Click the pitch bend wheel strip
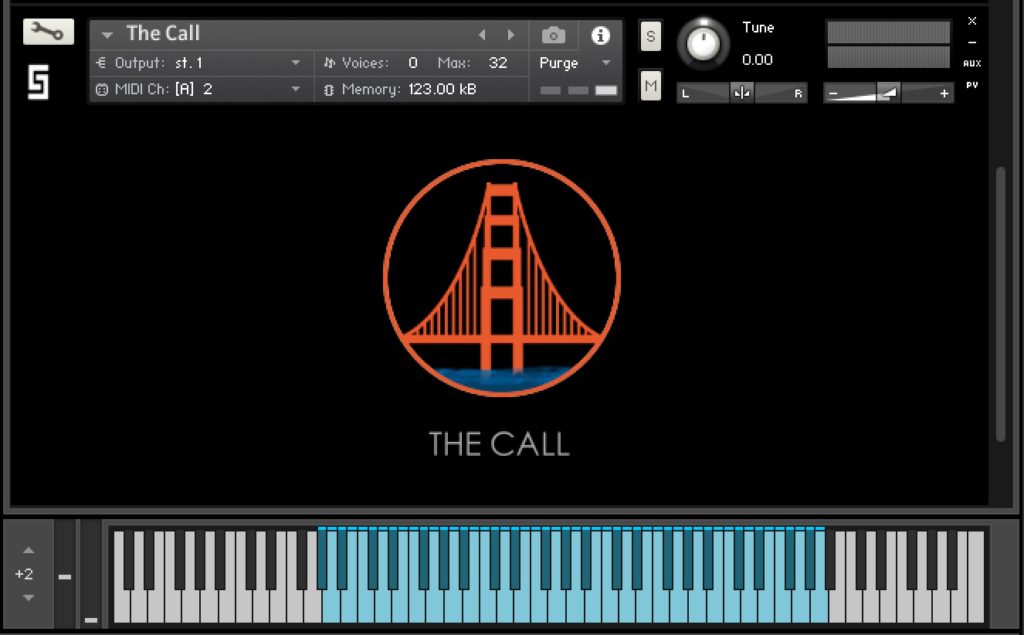Viewport: 1024px width, 635px height. tap(65, 573)
